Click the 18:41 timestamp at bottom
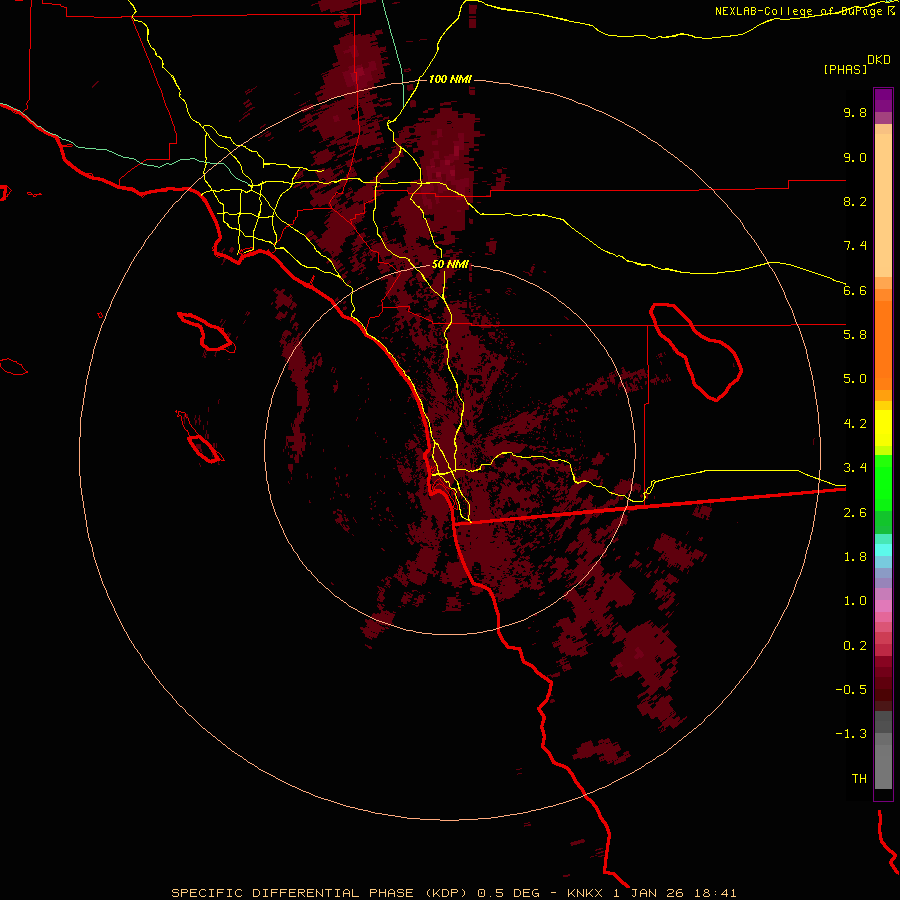900x900 pixels. [716, 893]
